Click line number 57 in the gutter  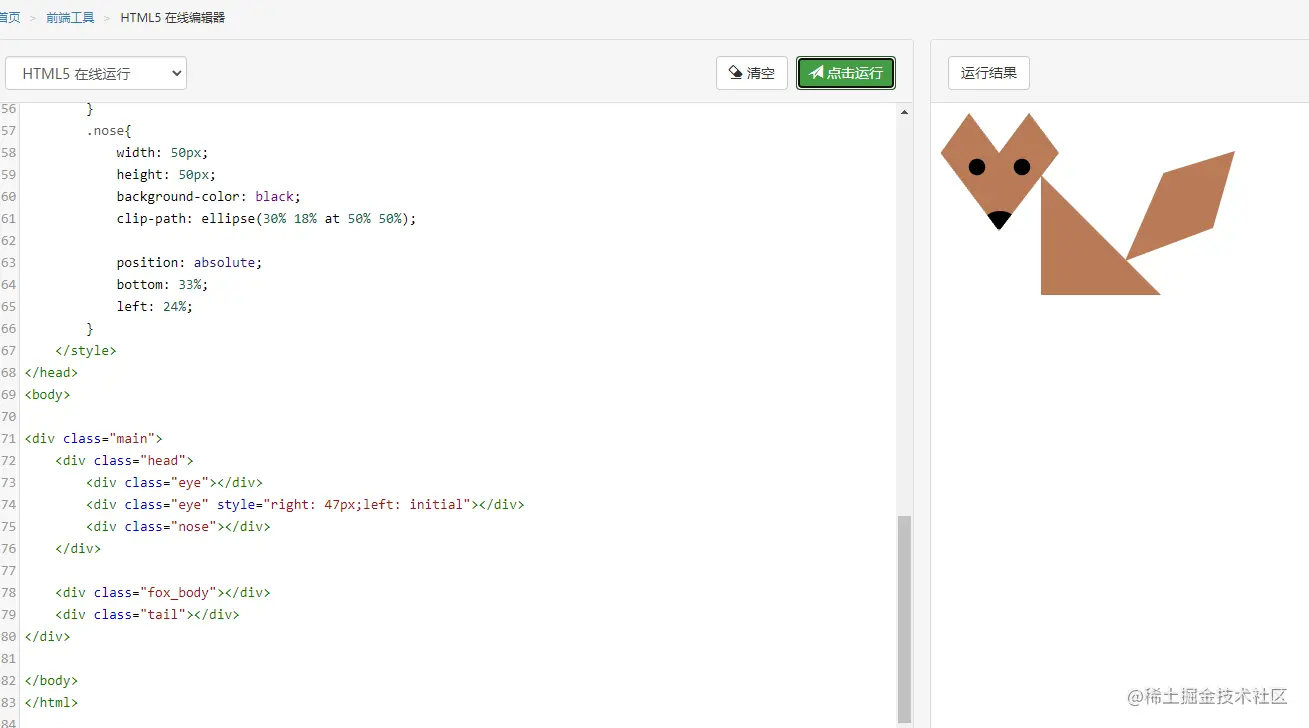pos(10,130)
